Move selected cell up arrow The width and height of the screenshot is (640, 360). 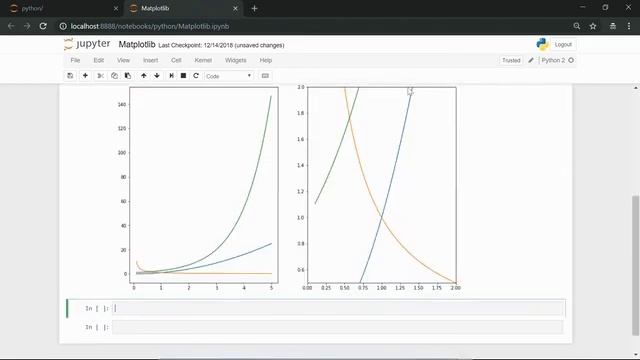tap(144, 76)
